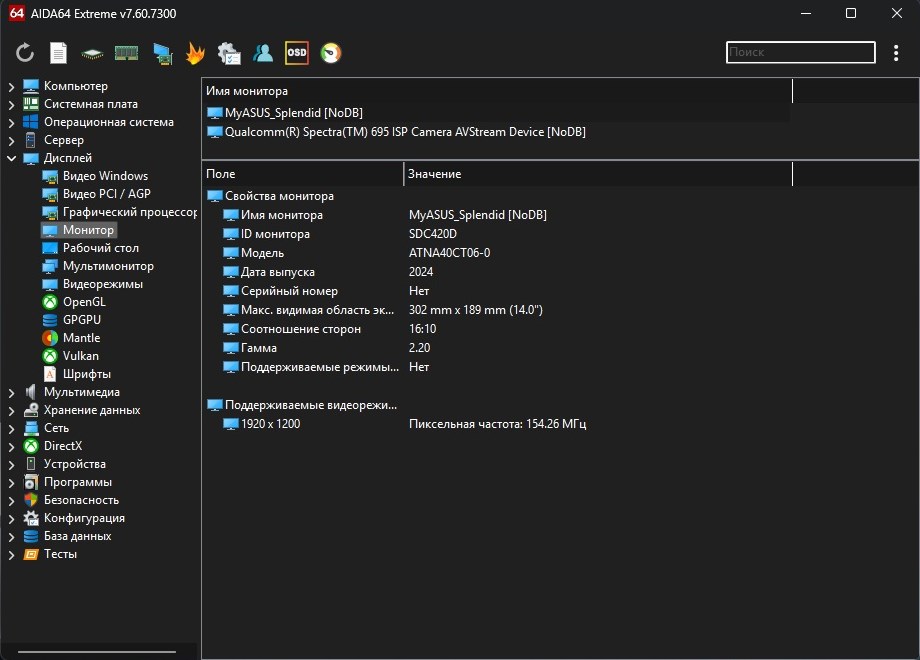The height and width of the screenshot is (660, 920).
Task: Click the CPU chip toolbar icon
Action: coord(92,53)
